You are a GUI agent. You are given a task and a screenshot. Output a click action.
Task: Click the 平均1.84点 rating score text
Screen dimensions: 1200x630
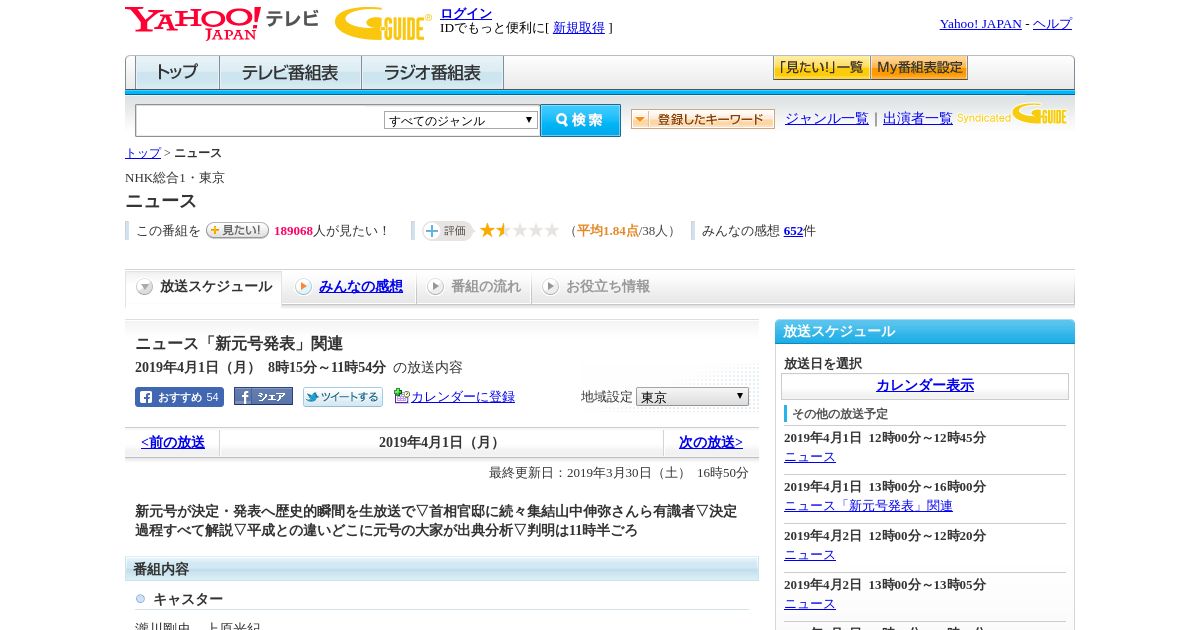(x=607, y=231)
